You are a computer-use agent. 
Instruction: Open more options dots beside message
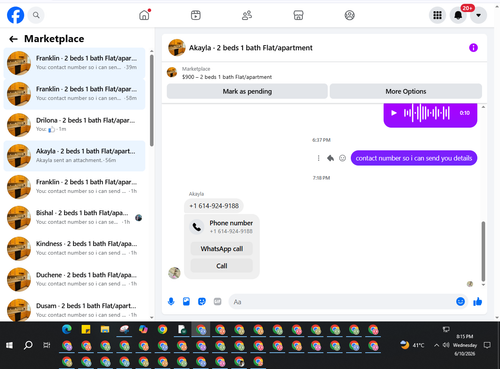click(318, 158)
